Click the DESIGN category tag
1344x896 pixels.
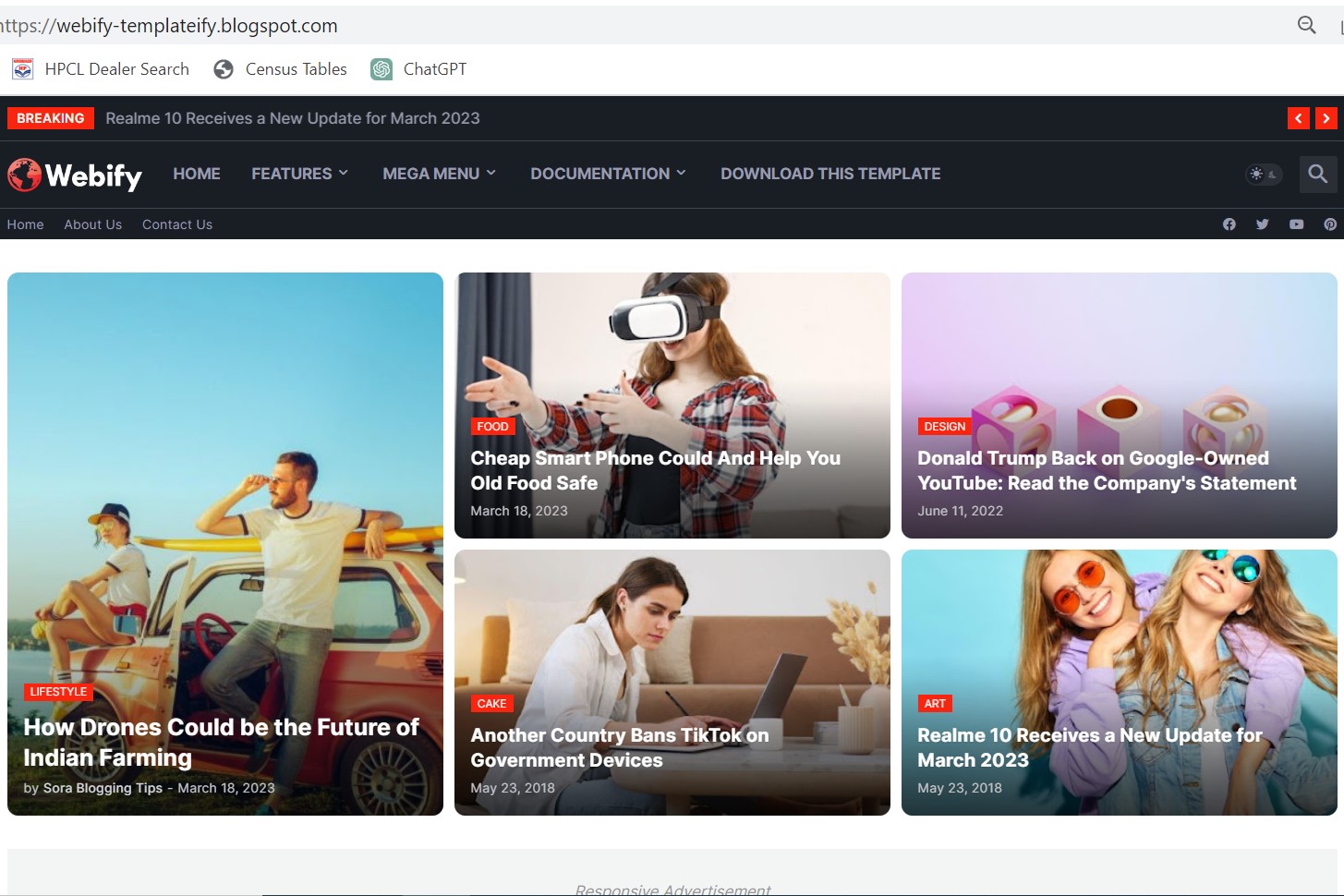[x=944, y=427]
